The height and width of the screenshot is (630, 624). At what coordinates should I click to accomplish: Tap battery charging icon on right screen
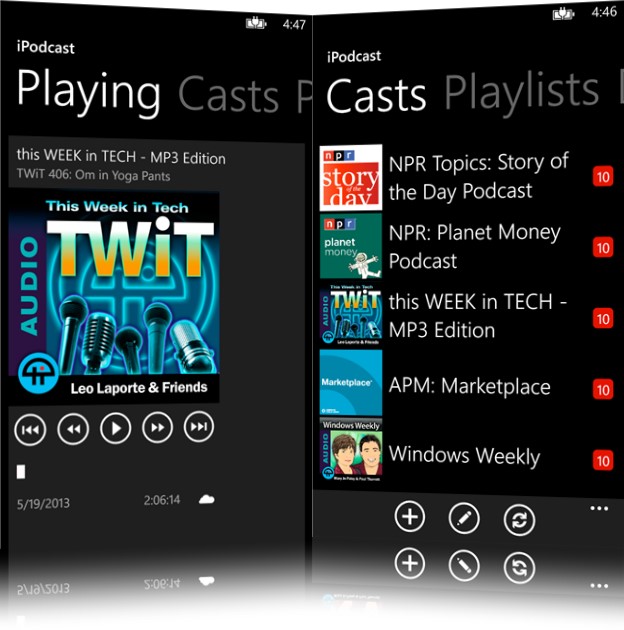(563, 14)
